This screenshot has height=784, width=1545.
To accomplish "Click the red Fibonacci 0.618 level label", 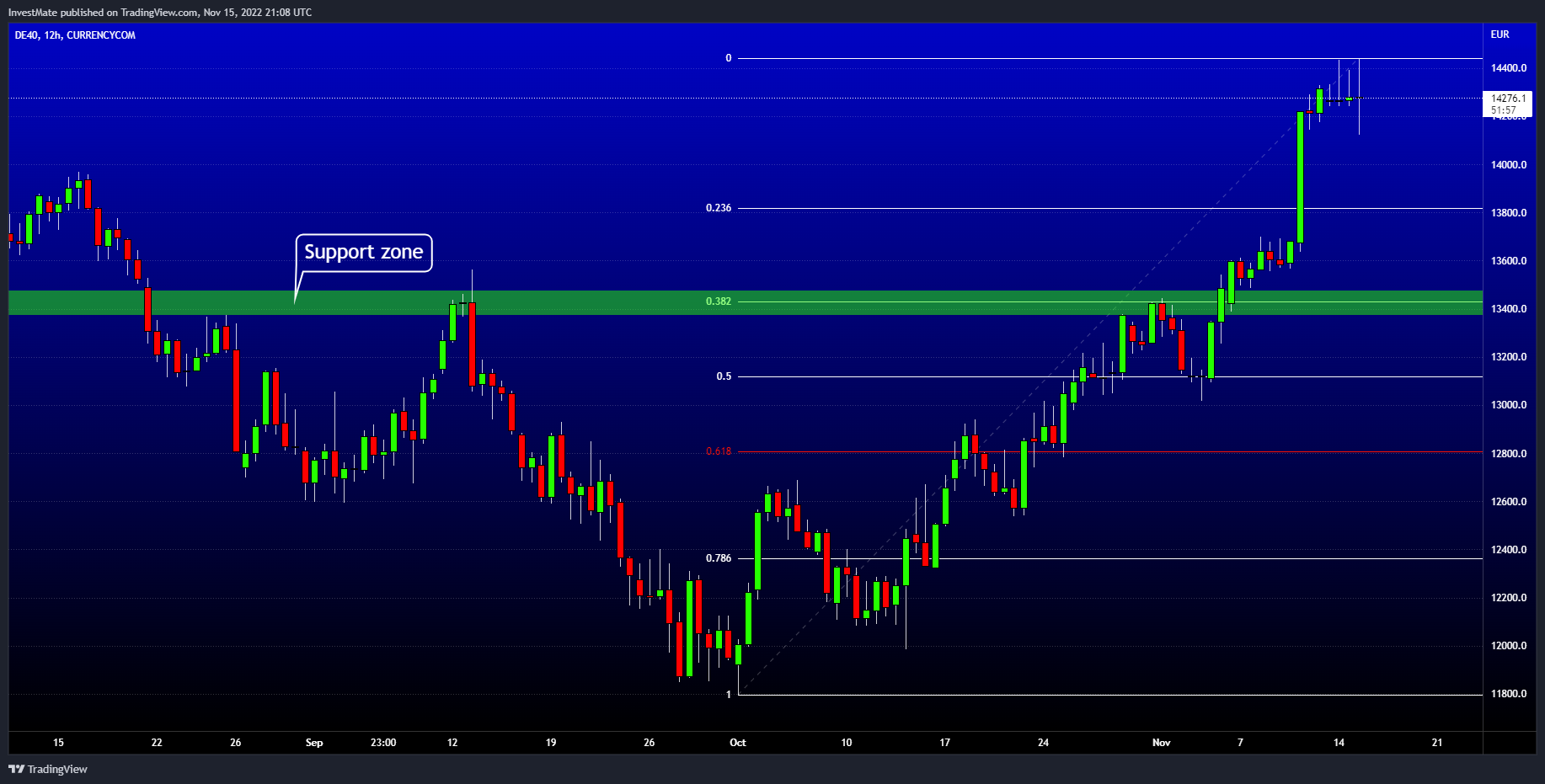I will point(719,451).
